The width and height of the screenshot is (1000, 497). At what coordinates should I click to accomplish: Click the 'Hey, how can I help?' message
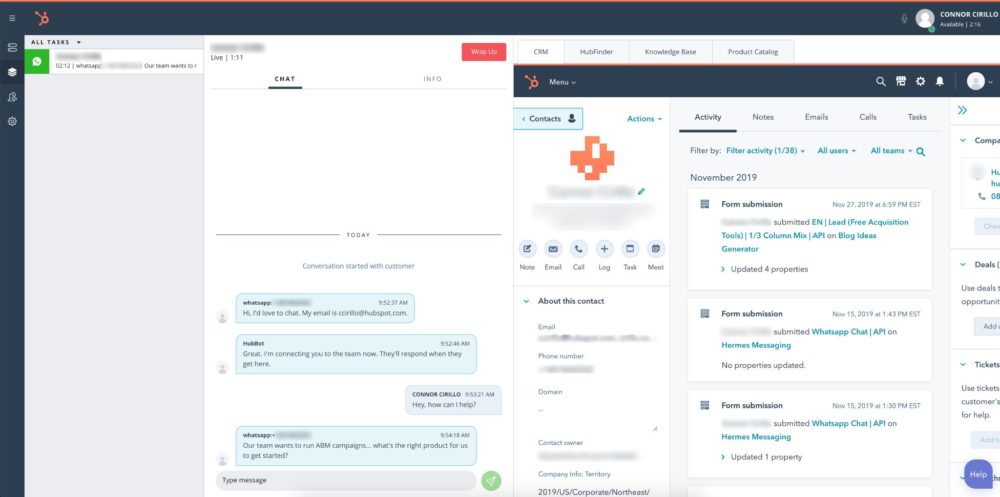click(x=453, y=400)
